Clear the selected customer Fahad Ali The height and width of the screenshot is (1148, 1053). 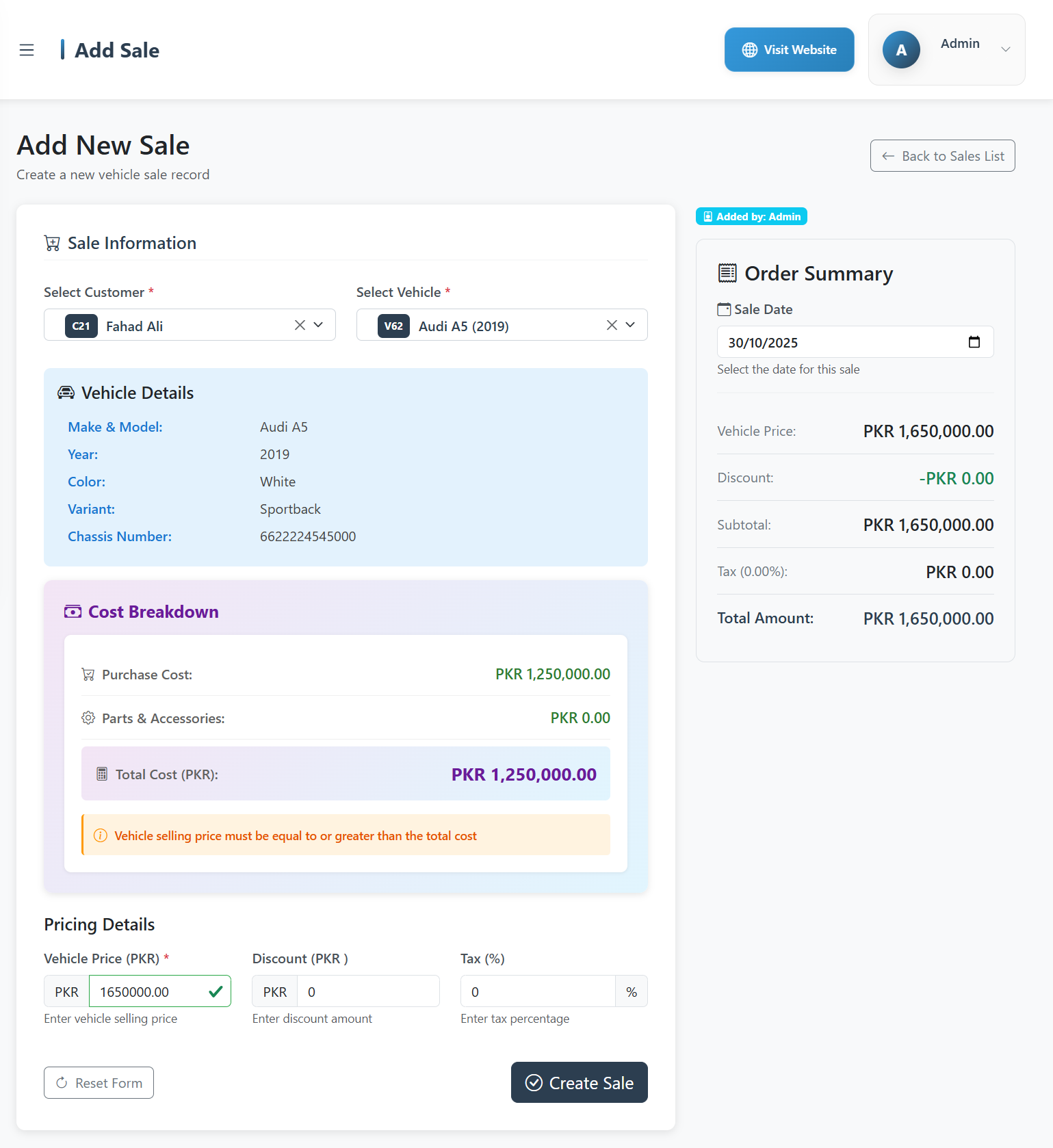tap(300, 325)
